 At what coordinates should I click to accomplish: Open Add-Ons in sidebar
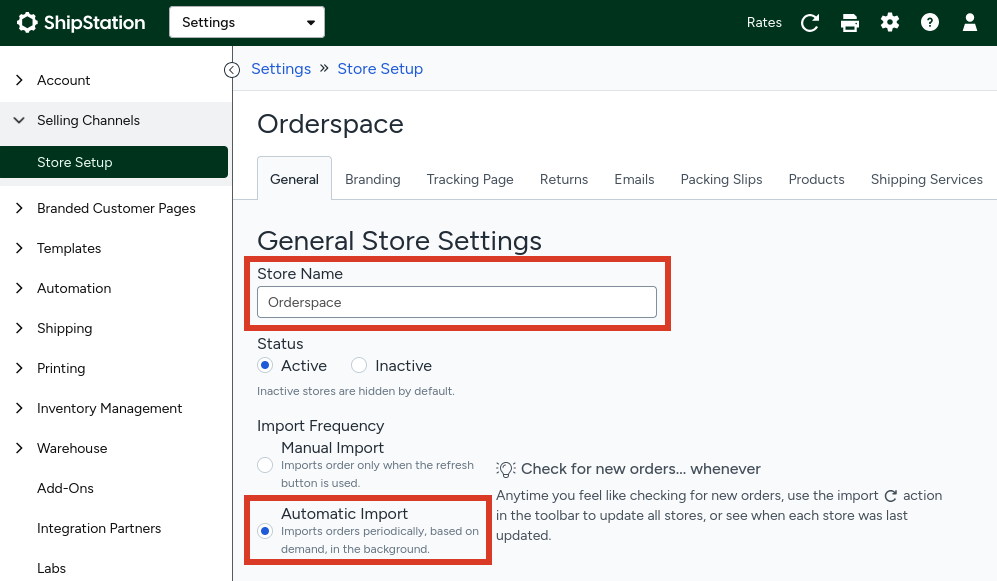[65, 488]
